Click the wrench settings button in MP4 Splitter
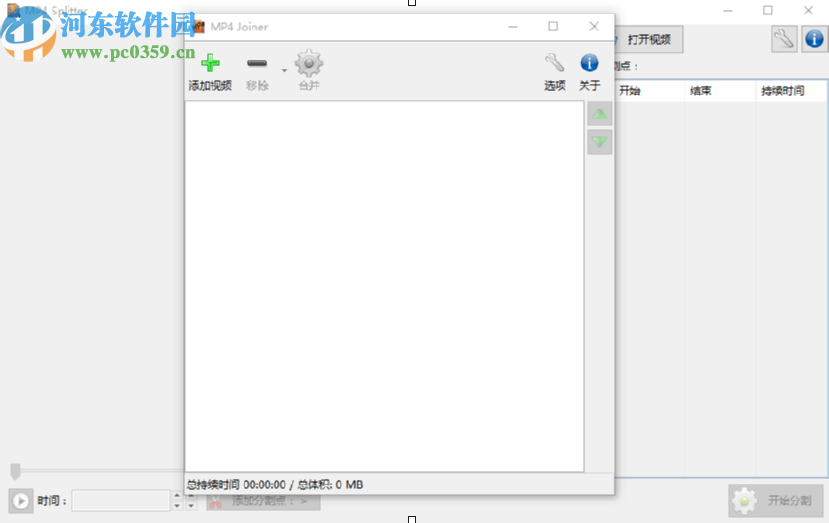The height and width of the screenshot is (523, 829). coord(784,39)
